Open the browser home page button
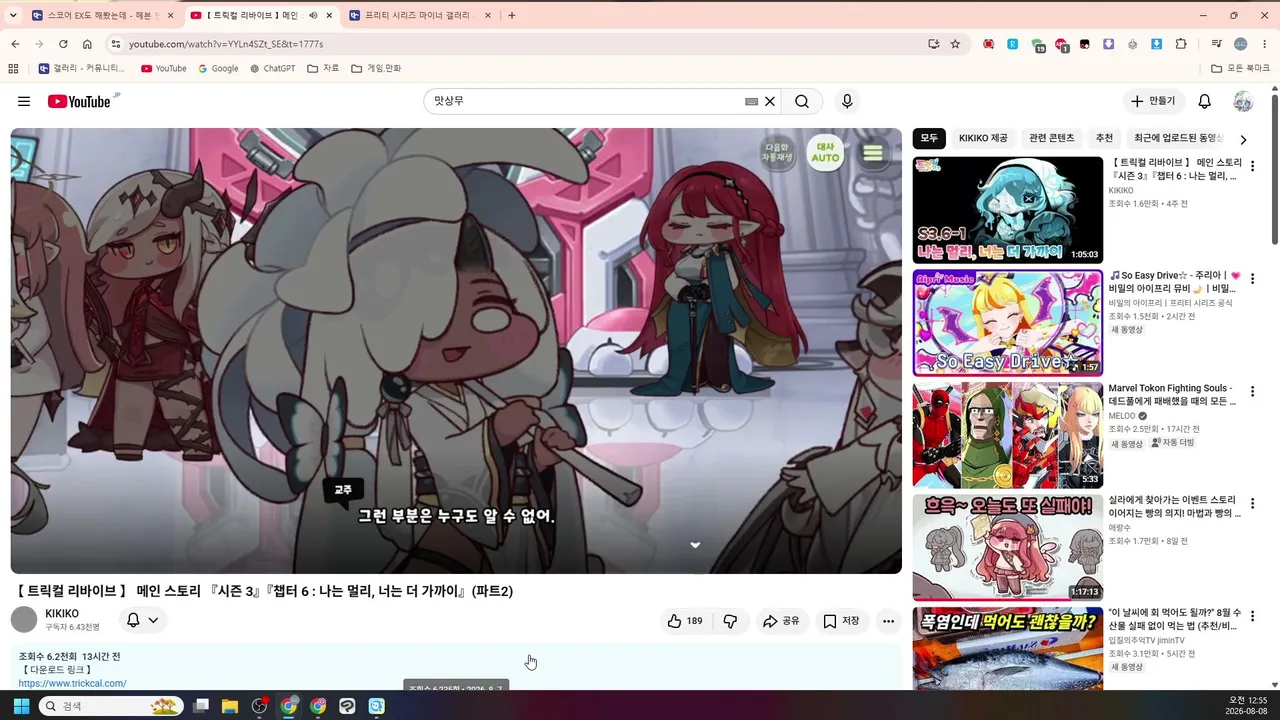Image resolution: width=1280 pixels, height=720 pixels. click(87, 44)
